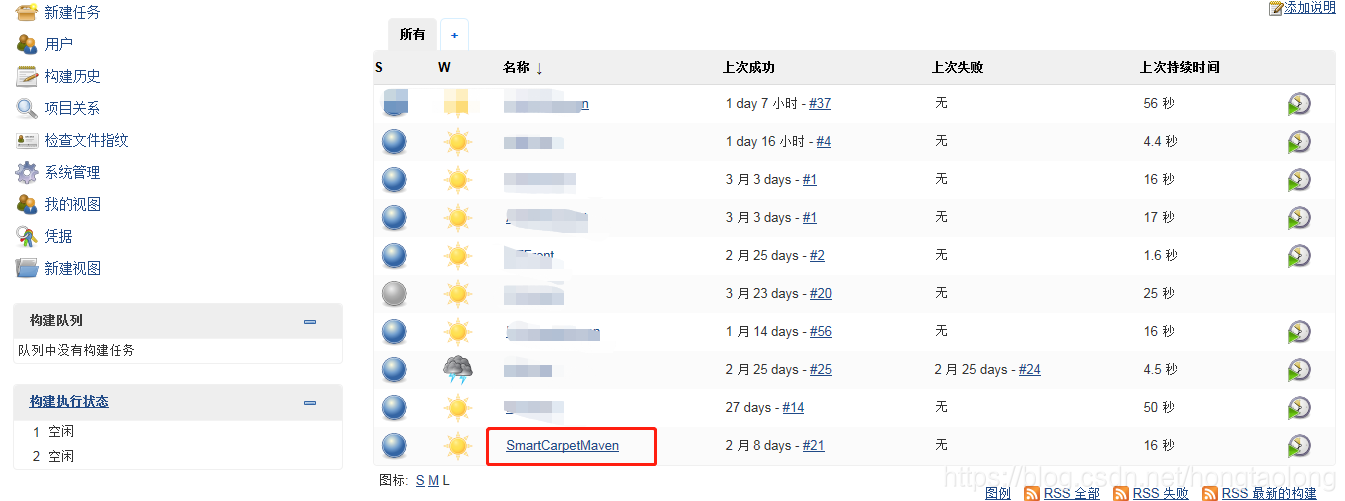Set icon size to M
The height and width of the screenshot is (501, 1345).
click(433, 480)
